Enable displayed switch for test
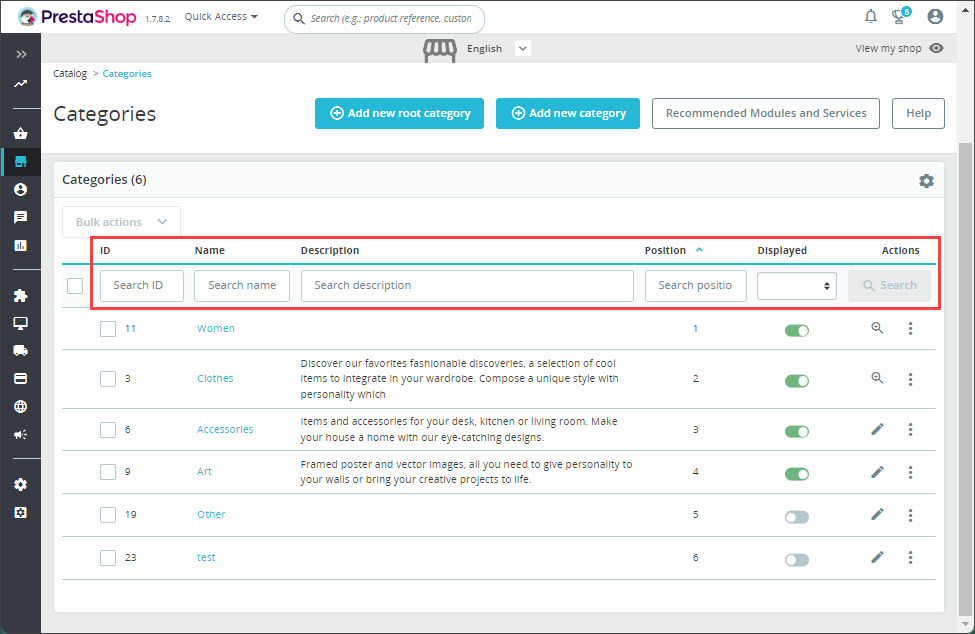Viewport: 975px width, 634px height. tap(797, 560)
